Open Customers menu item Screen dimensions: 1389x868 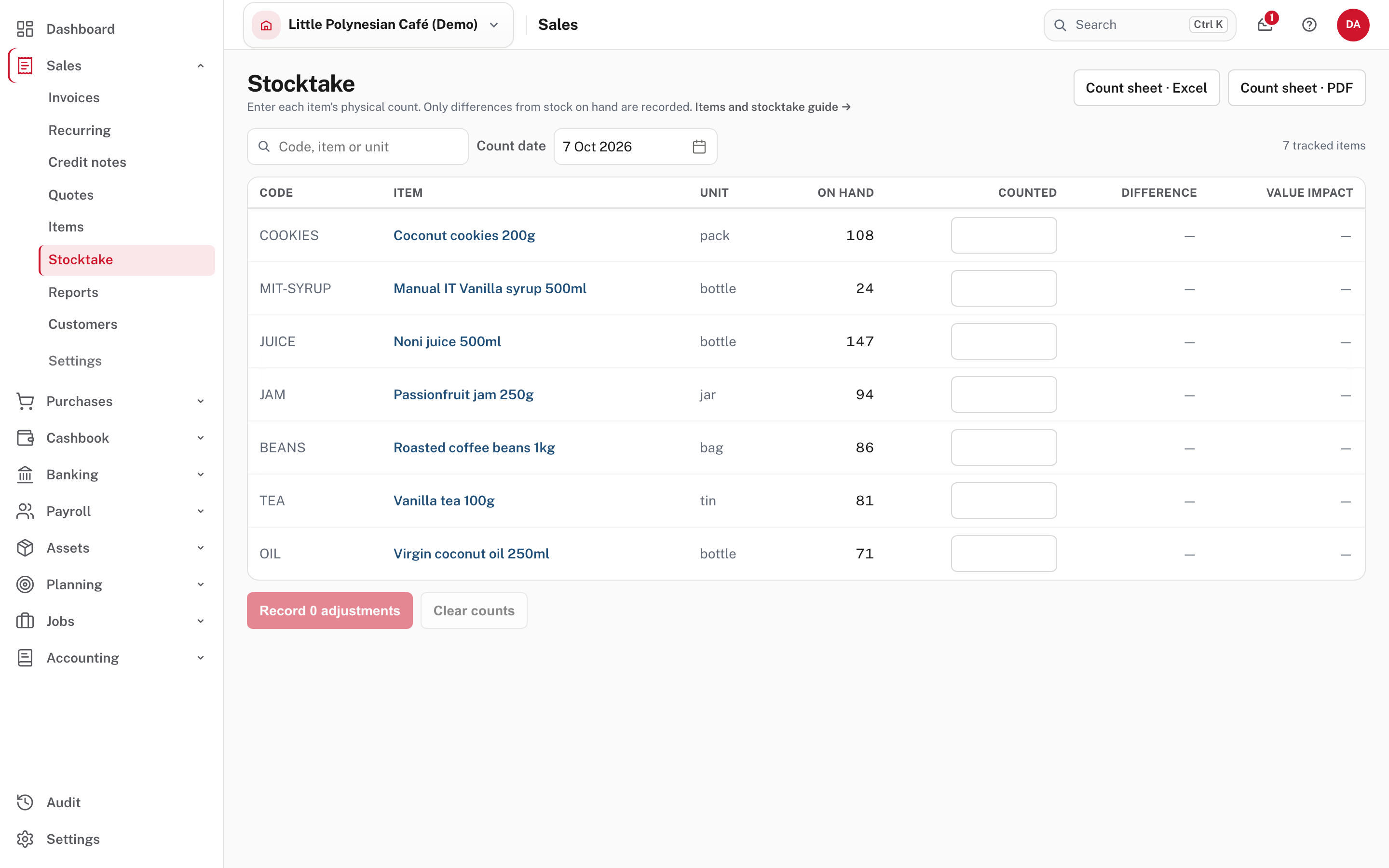[x=82, y=325]
